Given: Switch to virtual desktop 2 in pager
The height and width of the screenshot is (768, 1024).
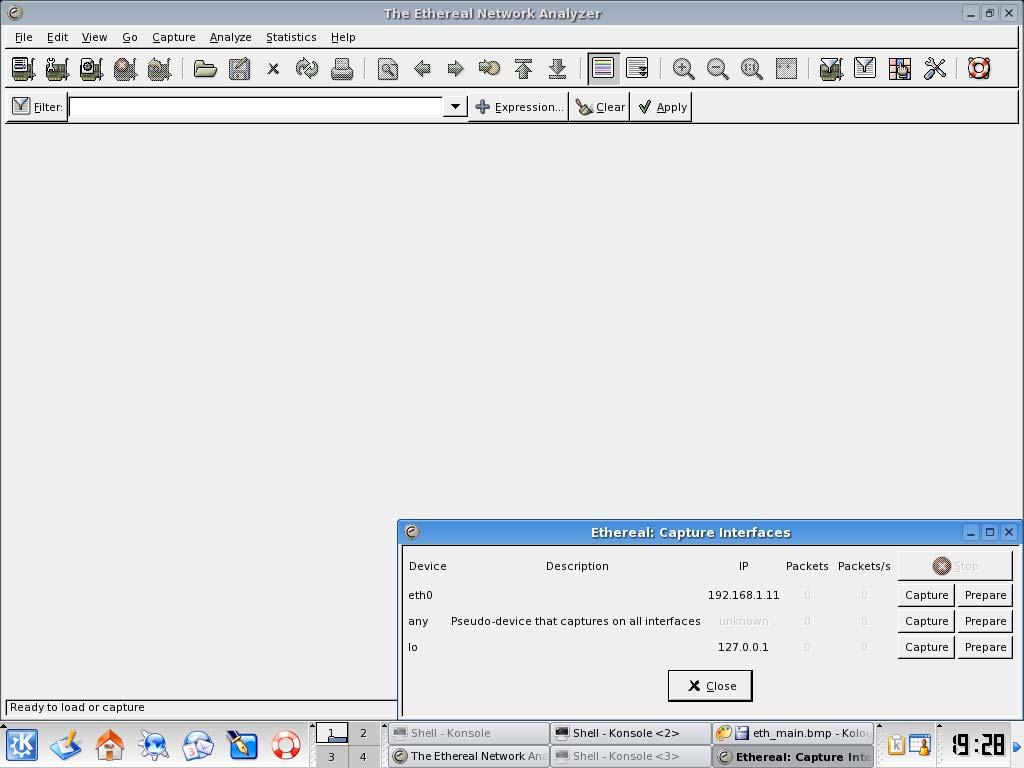Looking at the screenshot, I should [363, 733].
